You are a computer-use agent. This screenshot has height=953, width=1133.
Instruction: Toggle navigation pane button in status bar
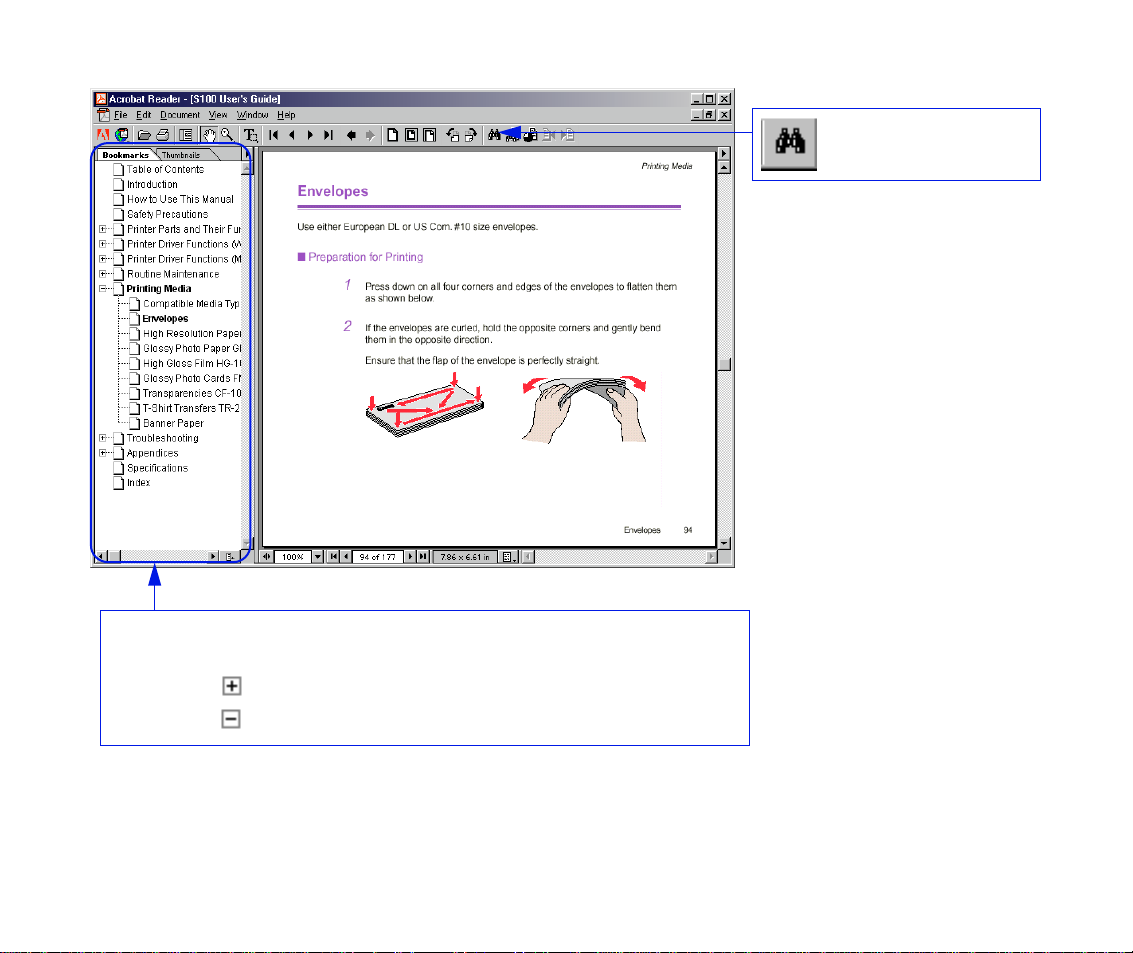[267, 557]
